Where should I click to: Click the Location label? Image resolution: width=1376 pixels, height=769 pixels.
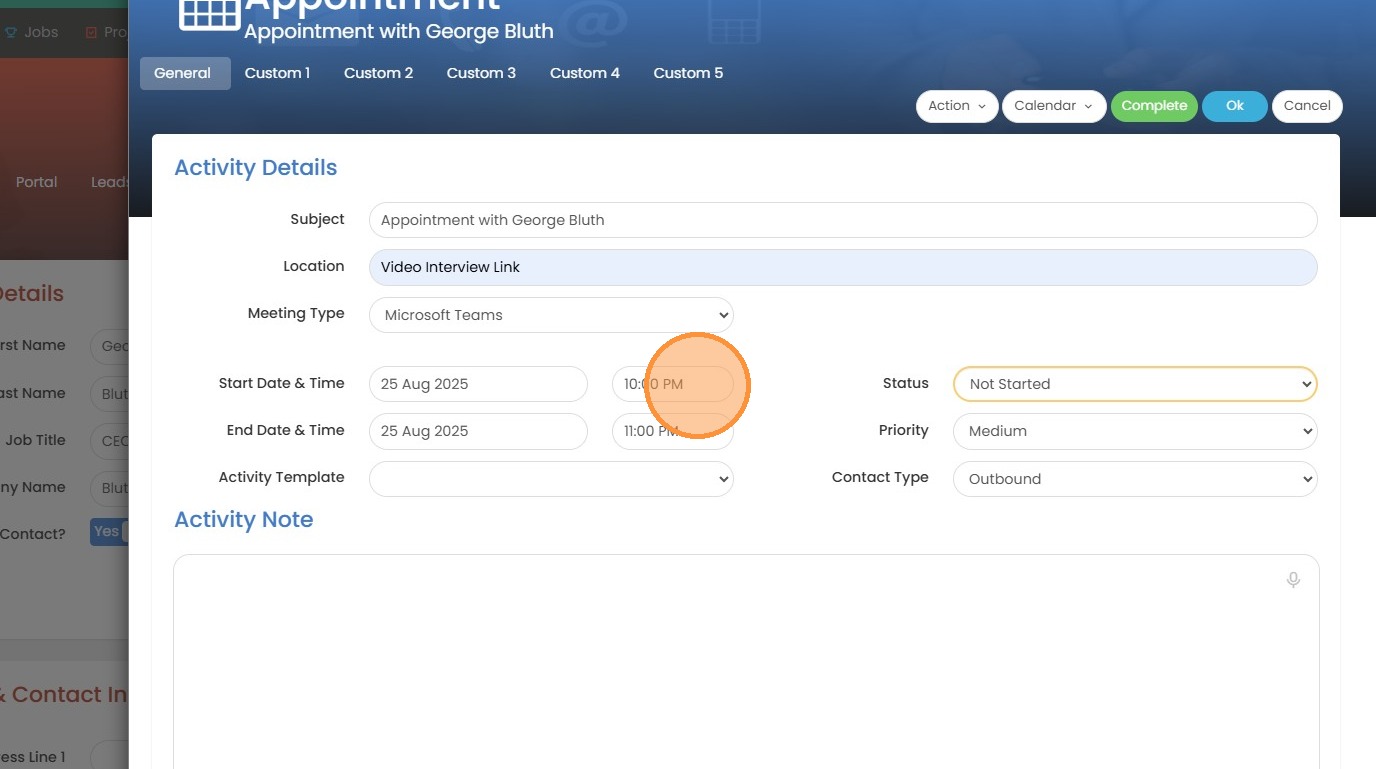coord(314,266)
